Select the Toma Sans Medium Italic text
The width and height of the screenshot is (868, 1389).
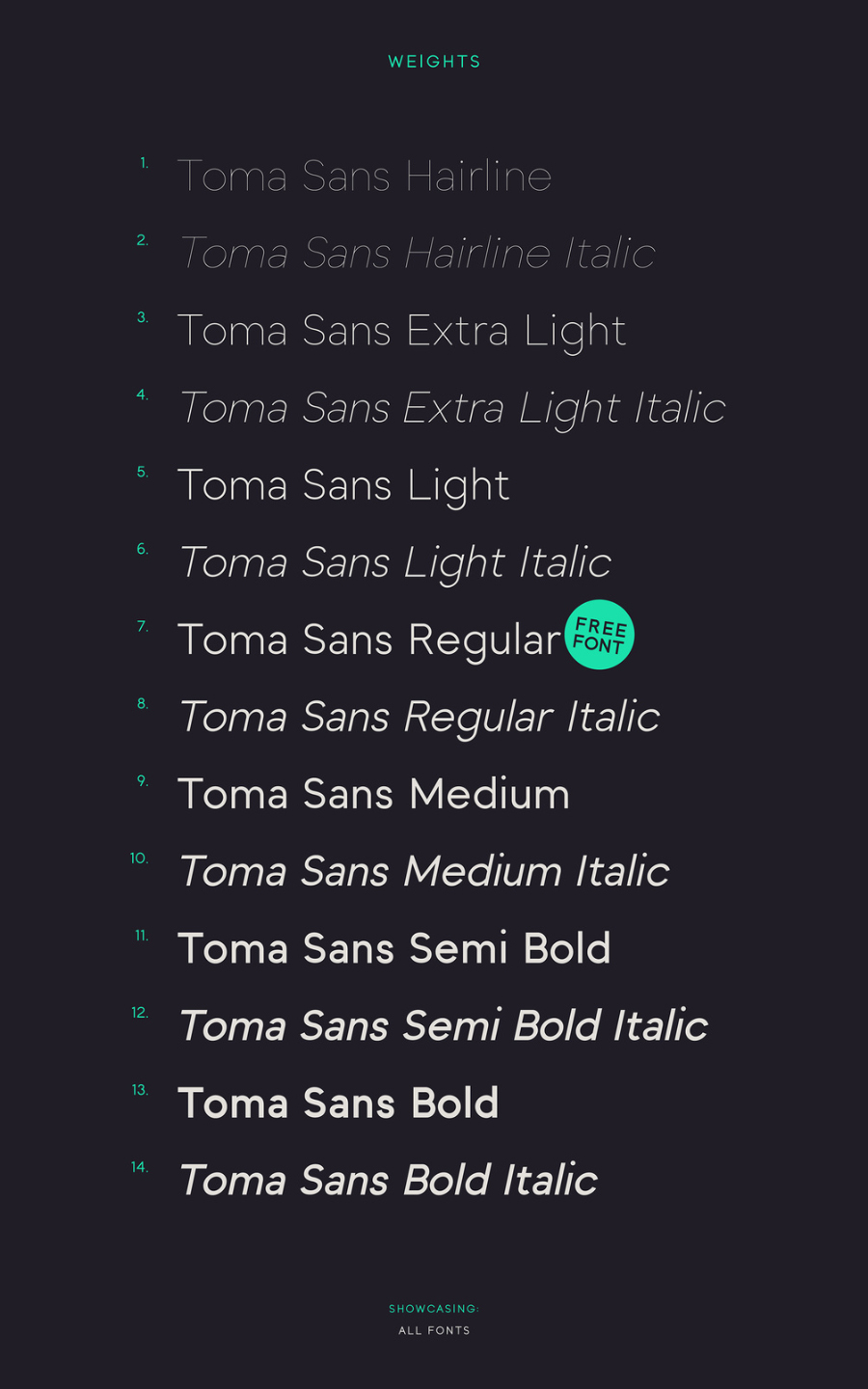(424, 871)
